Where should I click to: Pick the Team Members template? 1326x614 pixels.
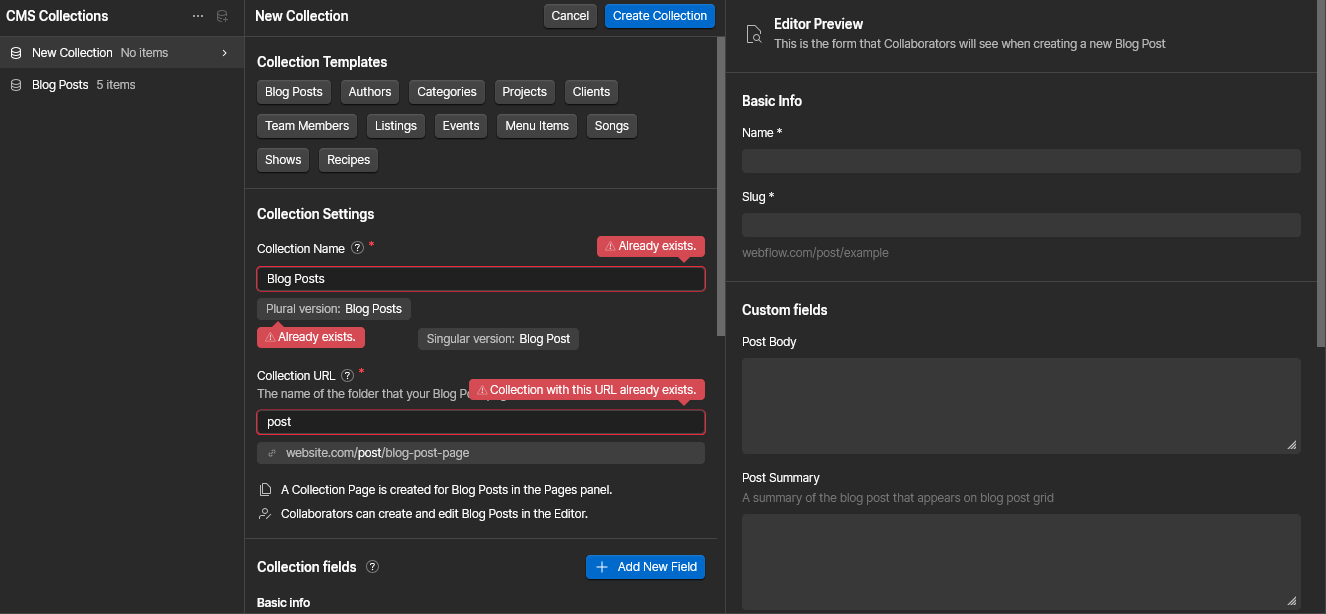pos(307,126)
